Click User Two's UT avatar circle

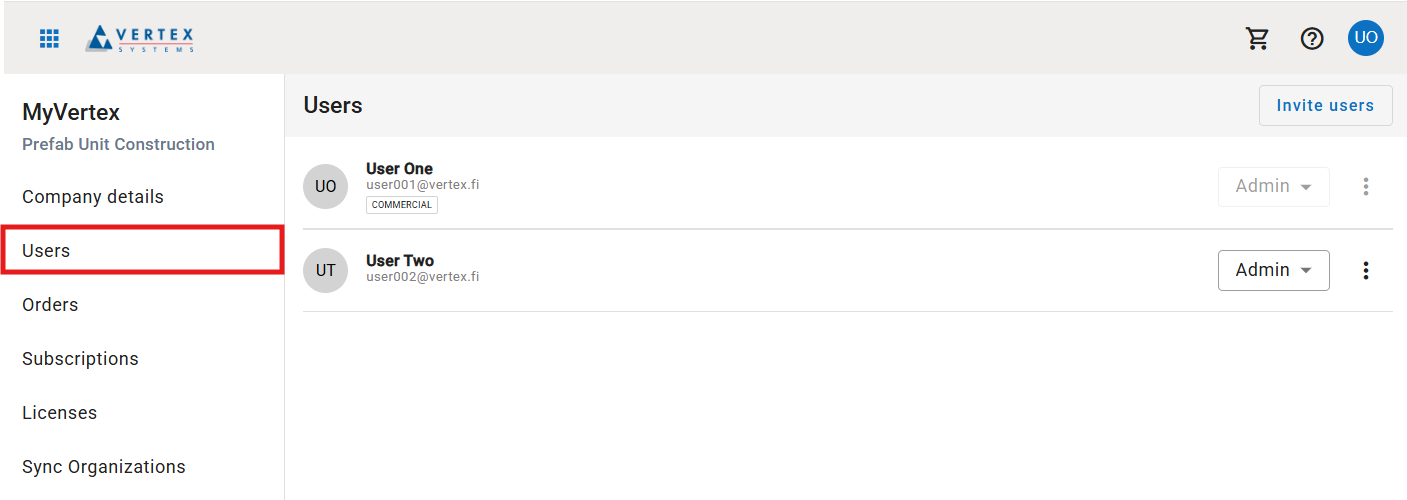tap(325, 270)
